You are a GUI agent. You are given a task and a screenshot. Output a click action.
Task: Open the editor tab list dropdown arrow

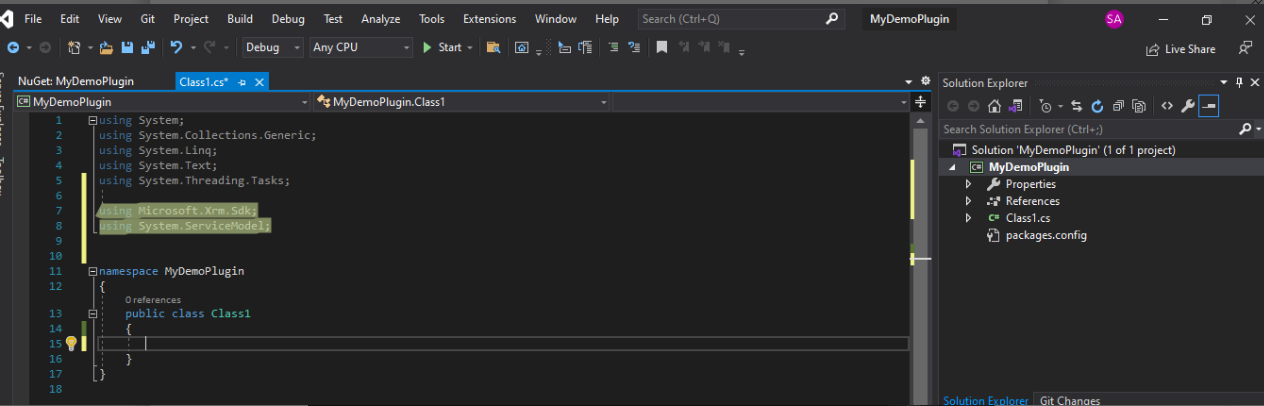[909, 82]
